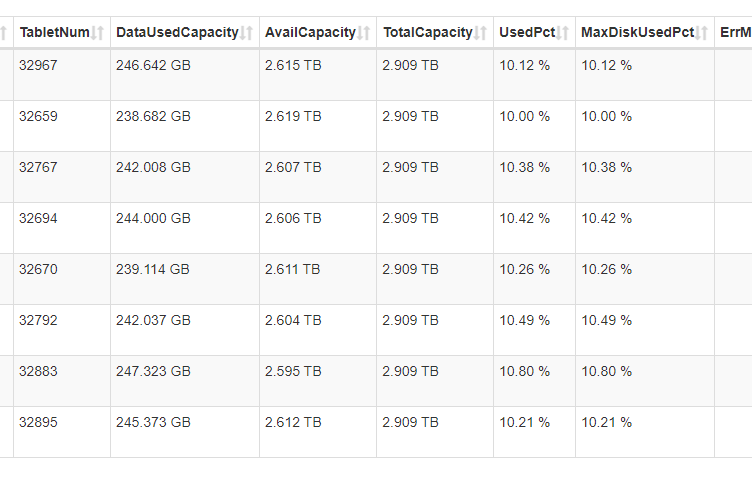Click sort arrows of the cut-off leftmost column
Viewport: 752px width, 478px height.
click(x=4, y=33)
